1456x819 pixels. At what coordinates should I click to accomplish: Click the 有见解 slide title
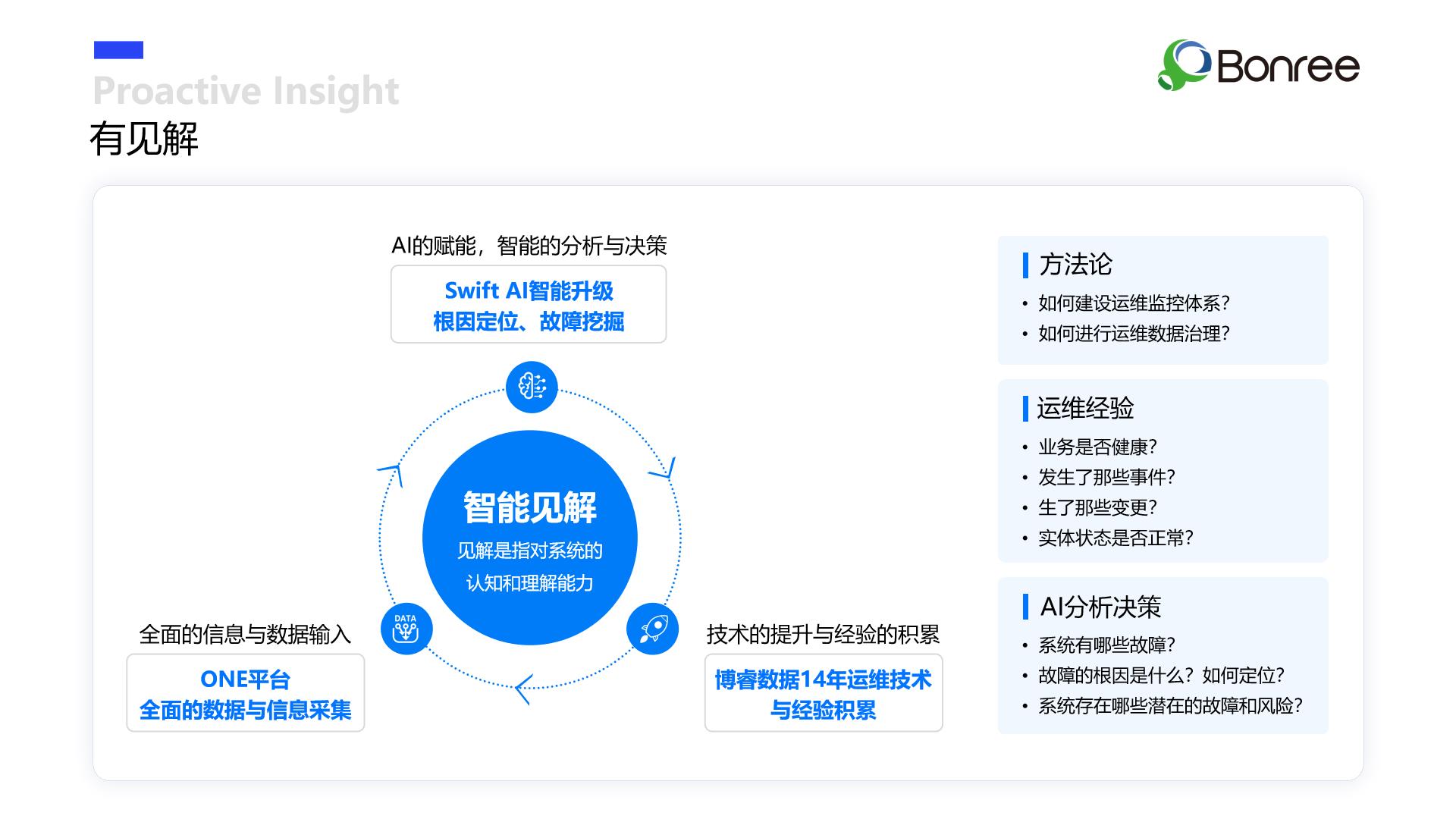pyautogui.click(x=144, y=139)
